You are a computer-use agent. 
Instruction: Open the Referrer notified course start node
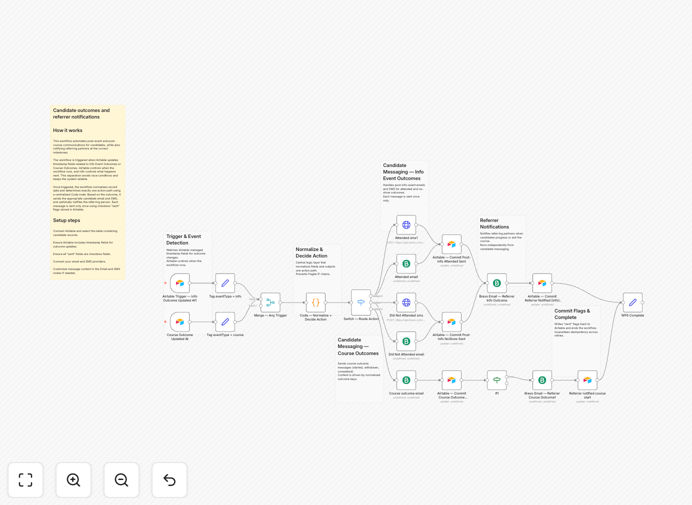[587, 380]
